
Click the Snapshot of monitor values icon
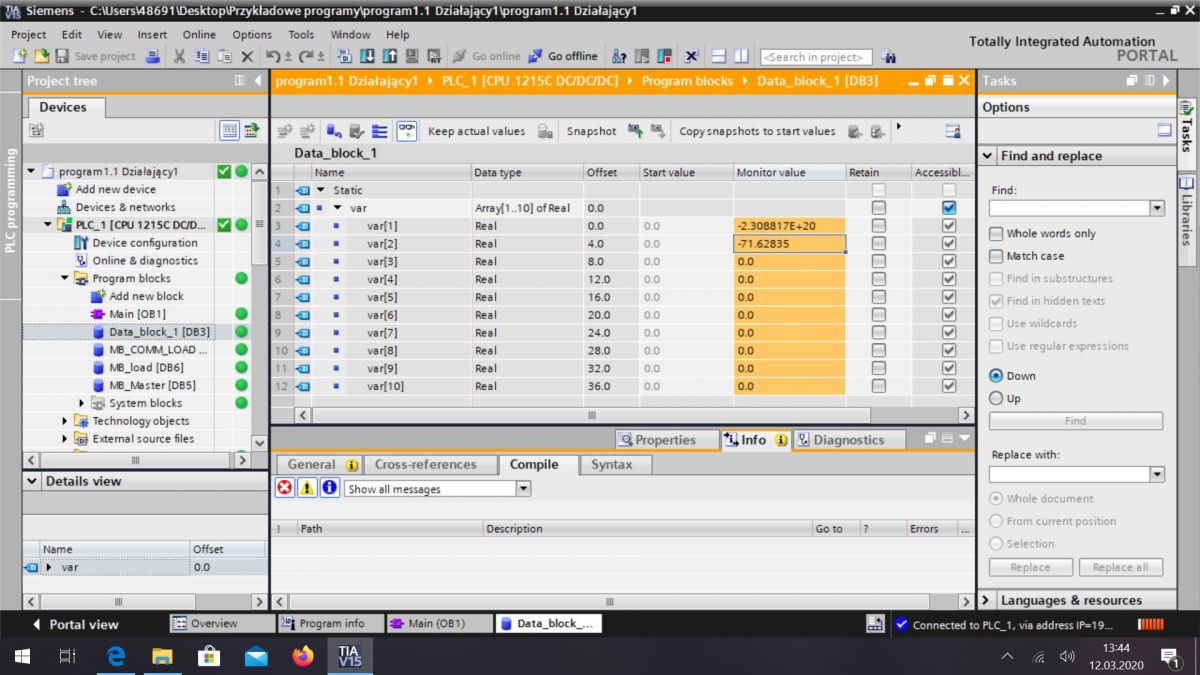tap(636, 131)
